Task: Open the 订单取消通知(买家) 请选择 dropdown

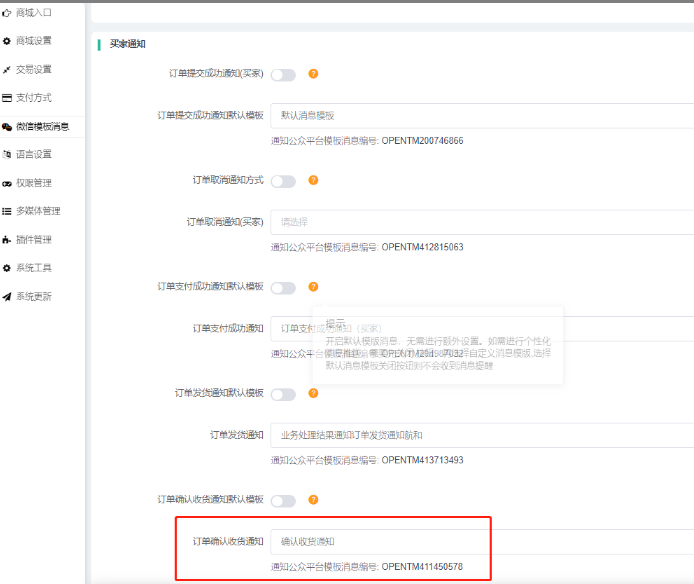Action: [x=481, y=222]
